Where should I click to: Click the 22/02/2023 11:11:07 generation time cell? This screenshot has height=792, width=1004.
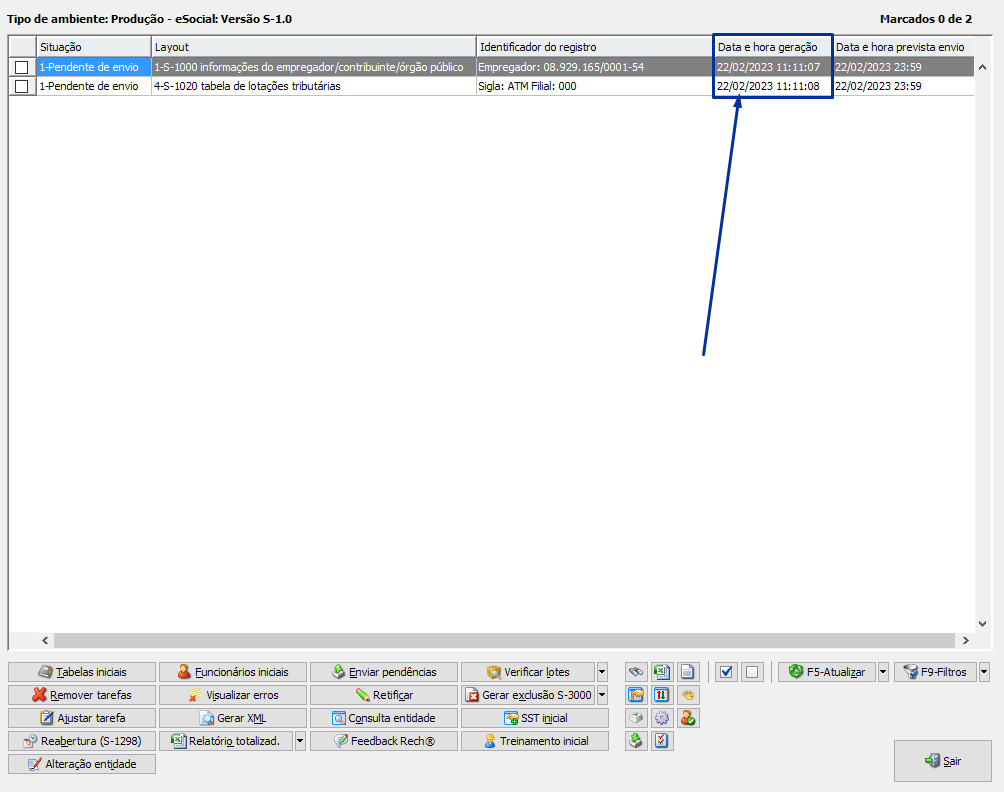(x=773, y=67)
